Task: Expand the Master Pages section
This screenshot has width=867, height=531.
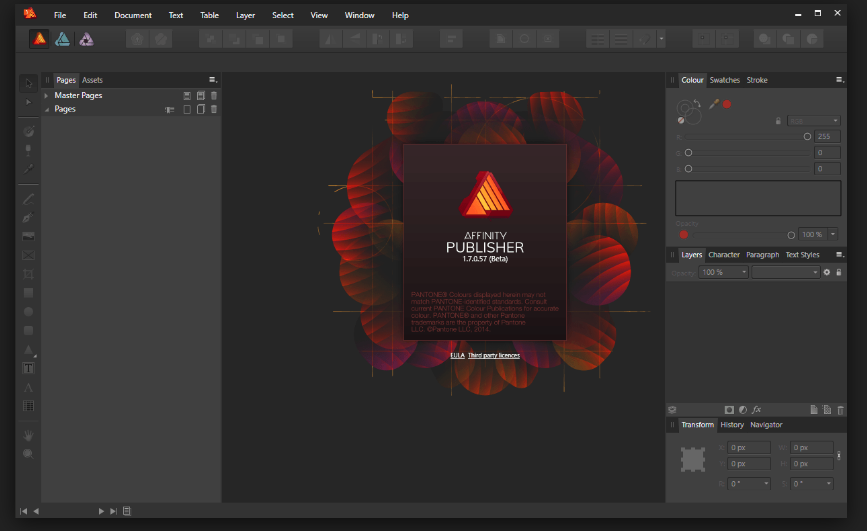Action: [x=46, y=96]
